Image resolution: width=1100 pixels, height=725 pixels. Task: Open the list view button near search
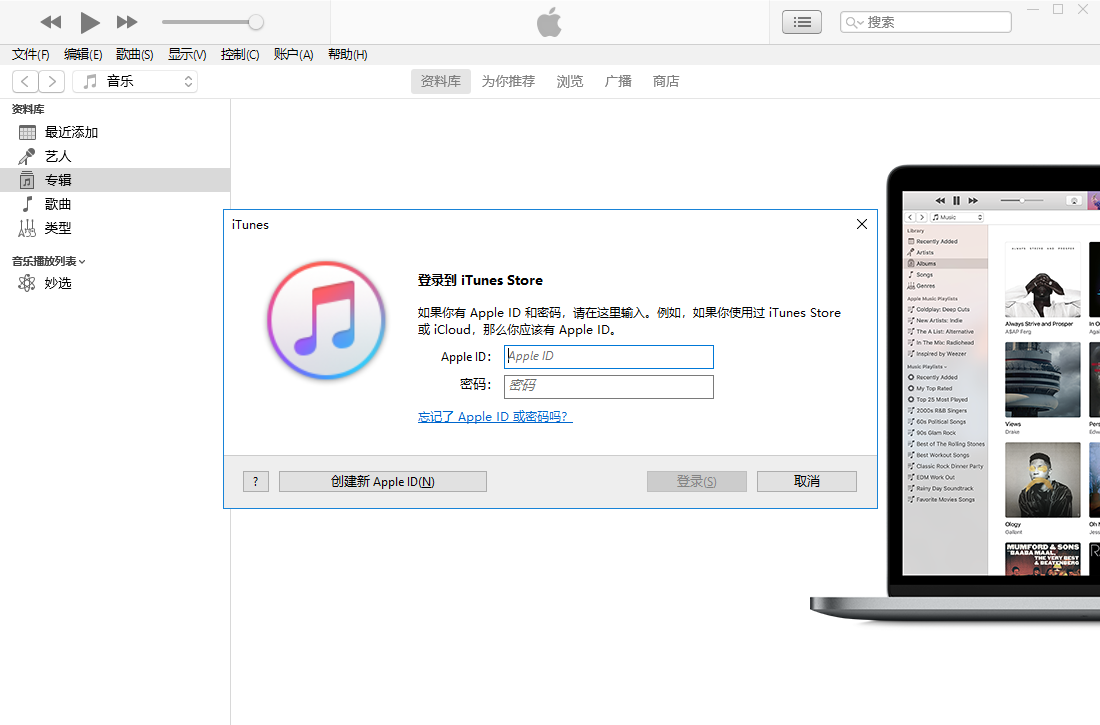pos(802,22)
